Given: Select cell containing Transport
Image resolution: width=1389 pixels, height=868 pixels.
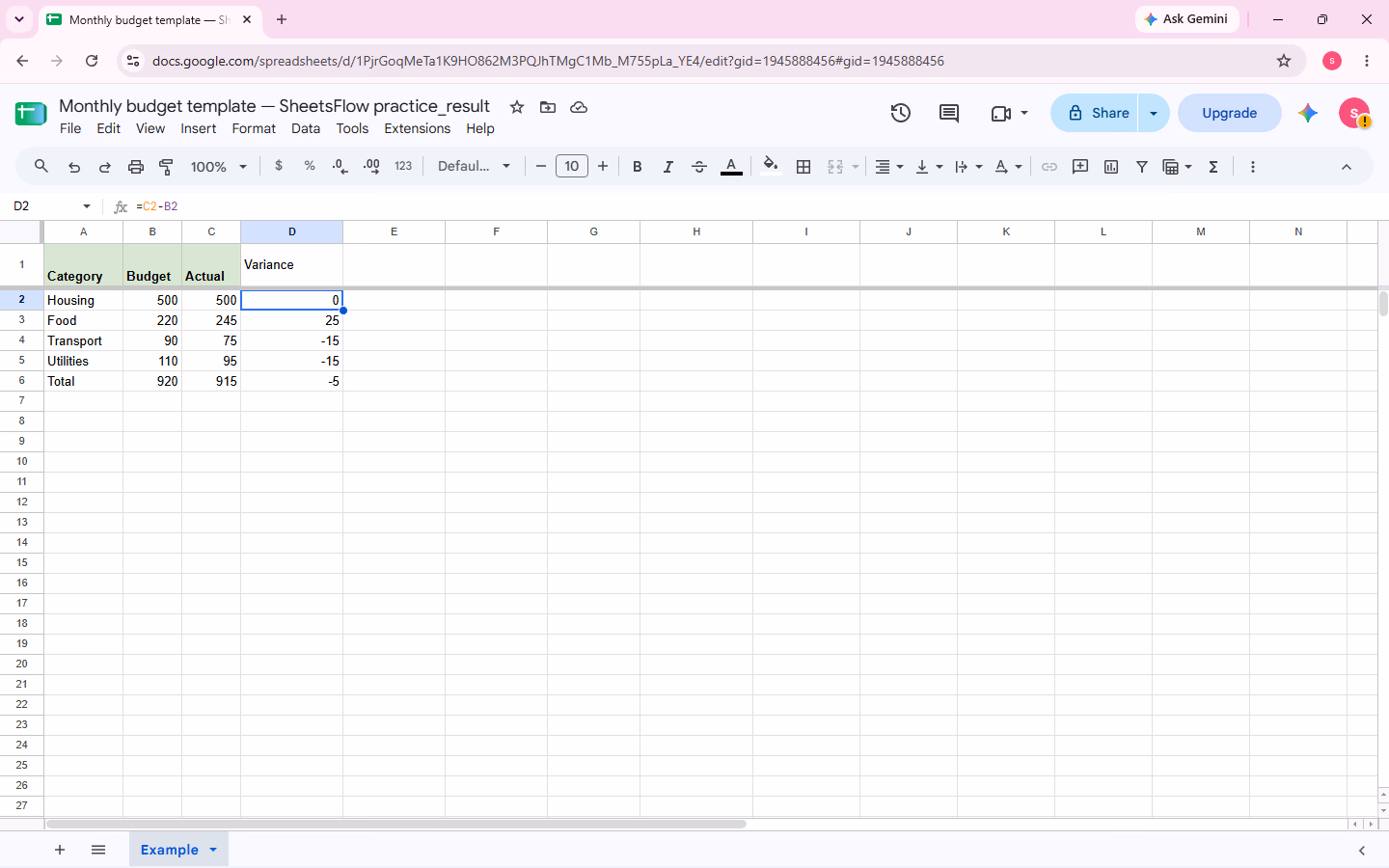Looking at the screenshot, I should click(x=84, y=340).
